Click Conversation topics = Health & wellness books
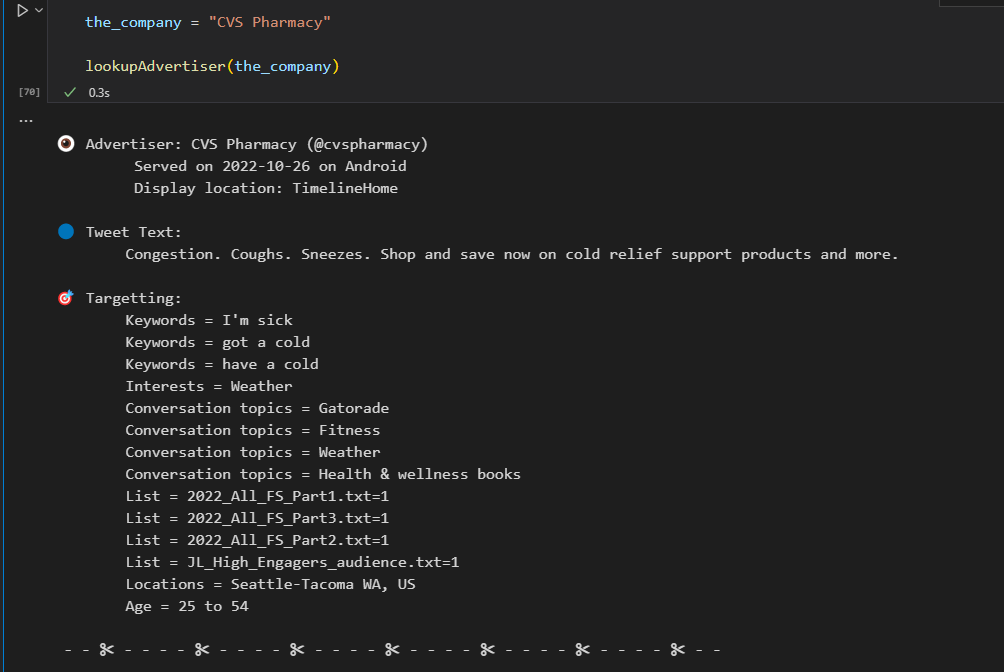The width and height of the screenshot is (1004, 672). (323, 474)
